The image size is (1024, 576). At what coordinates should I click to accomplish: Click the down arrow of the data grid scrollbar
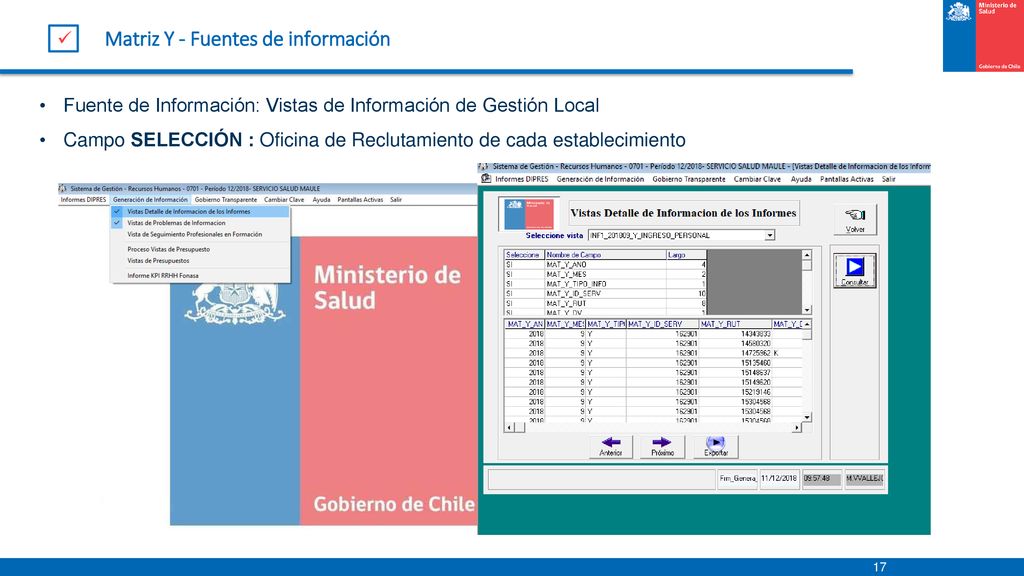tap(807, 417)
